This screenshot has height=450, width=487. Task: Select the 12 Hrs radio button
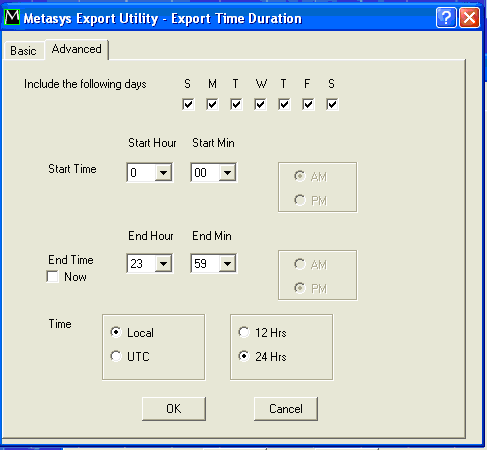click(244, 332)
